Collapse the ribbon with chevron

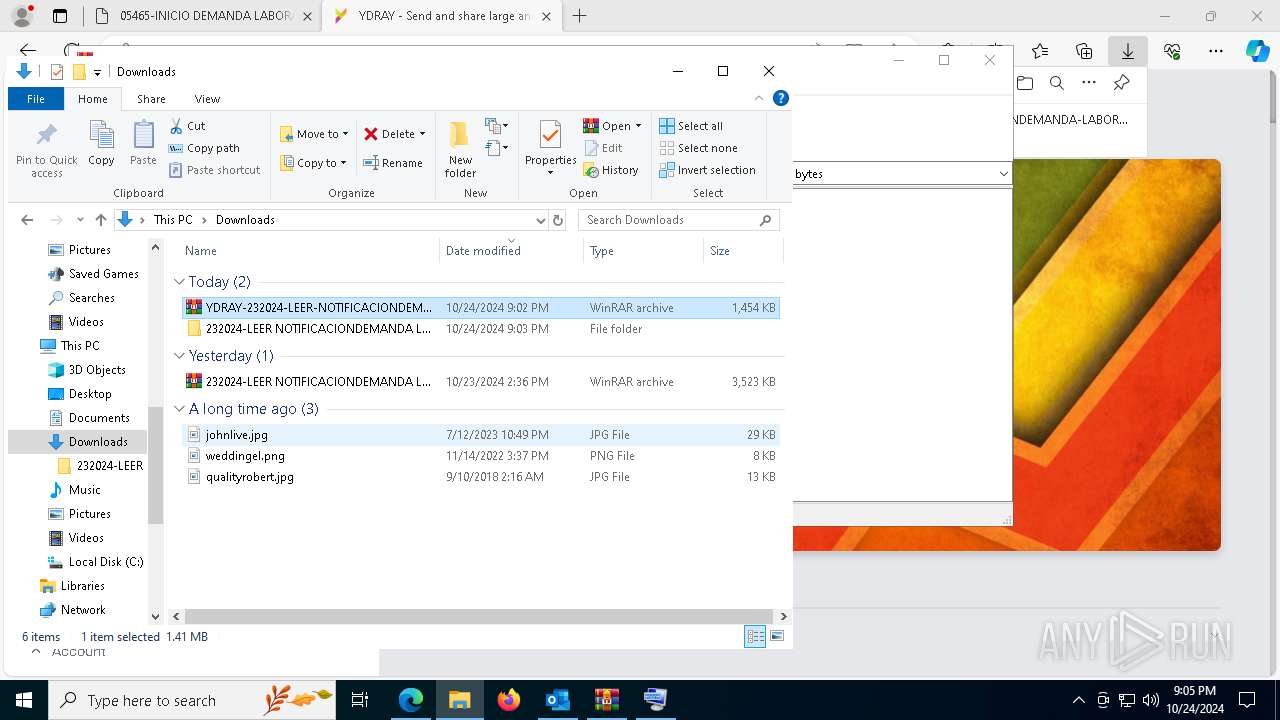click(x=759, y=98)
